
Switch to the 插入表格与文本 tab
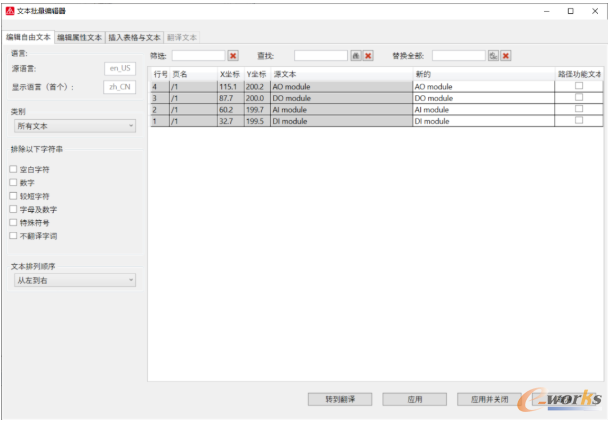click(x=134, y=37)
